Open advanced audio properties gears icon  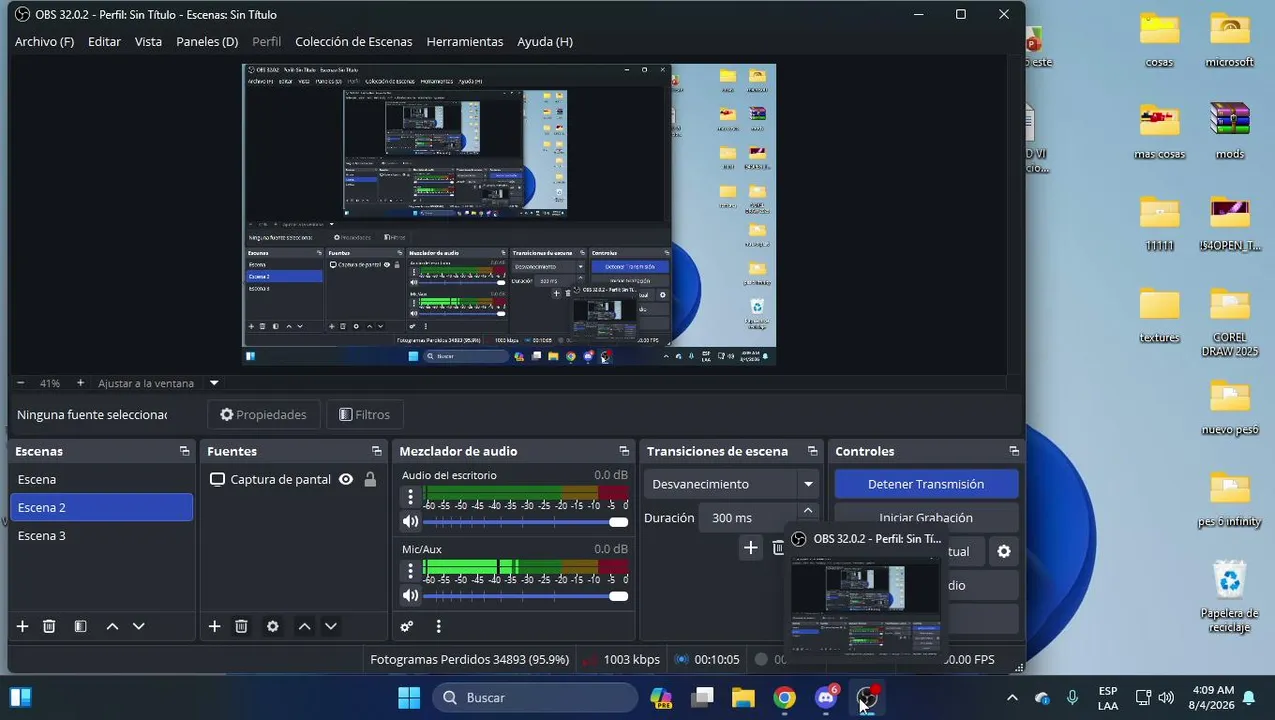click(407, 626)
